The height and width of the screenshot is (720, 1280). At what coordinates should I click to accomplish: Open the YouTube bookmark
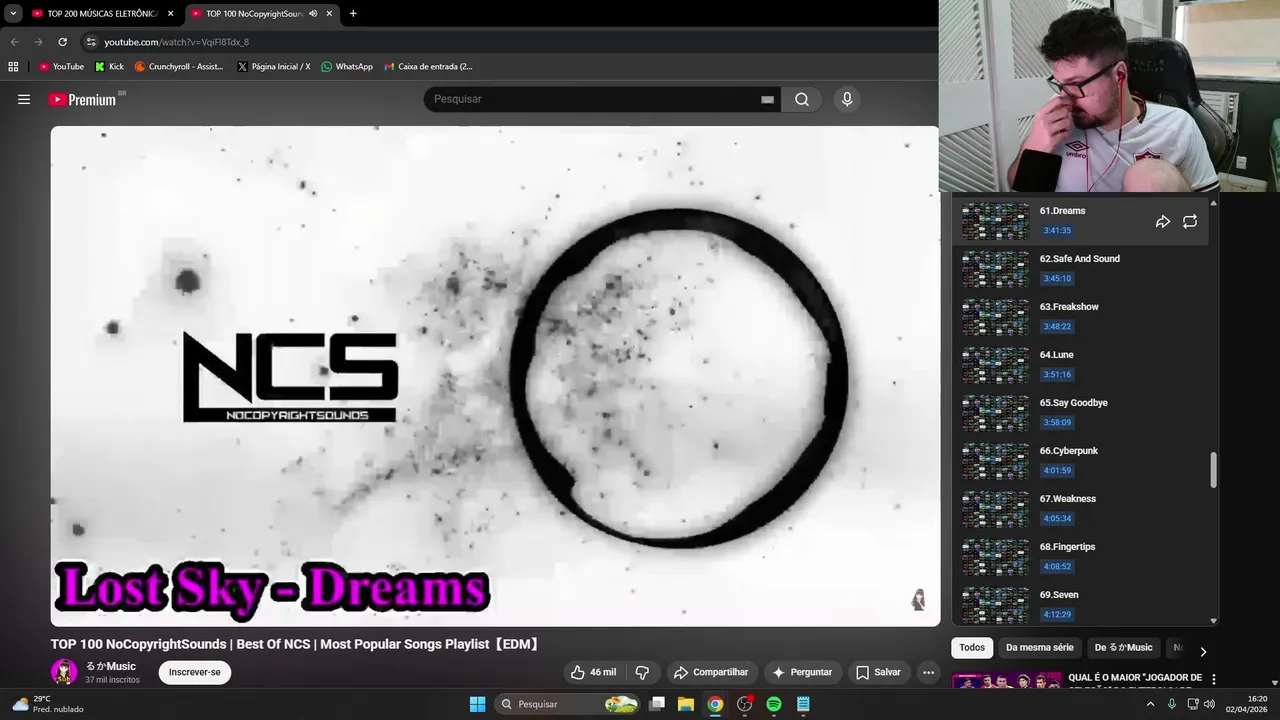61,67
